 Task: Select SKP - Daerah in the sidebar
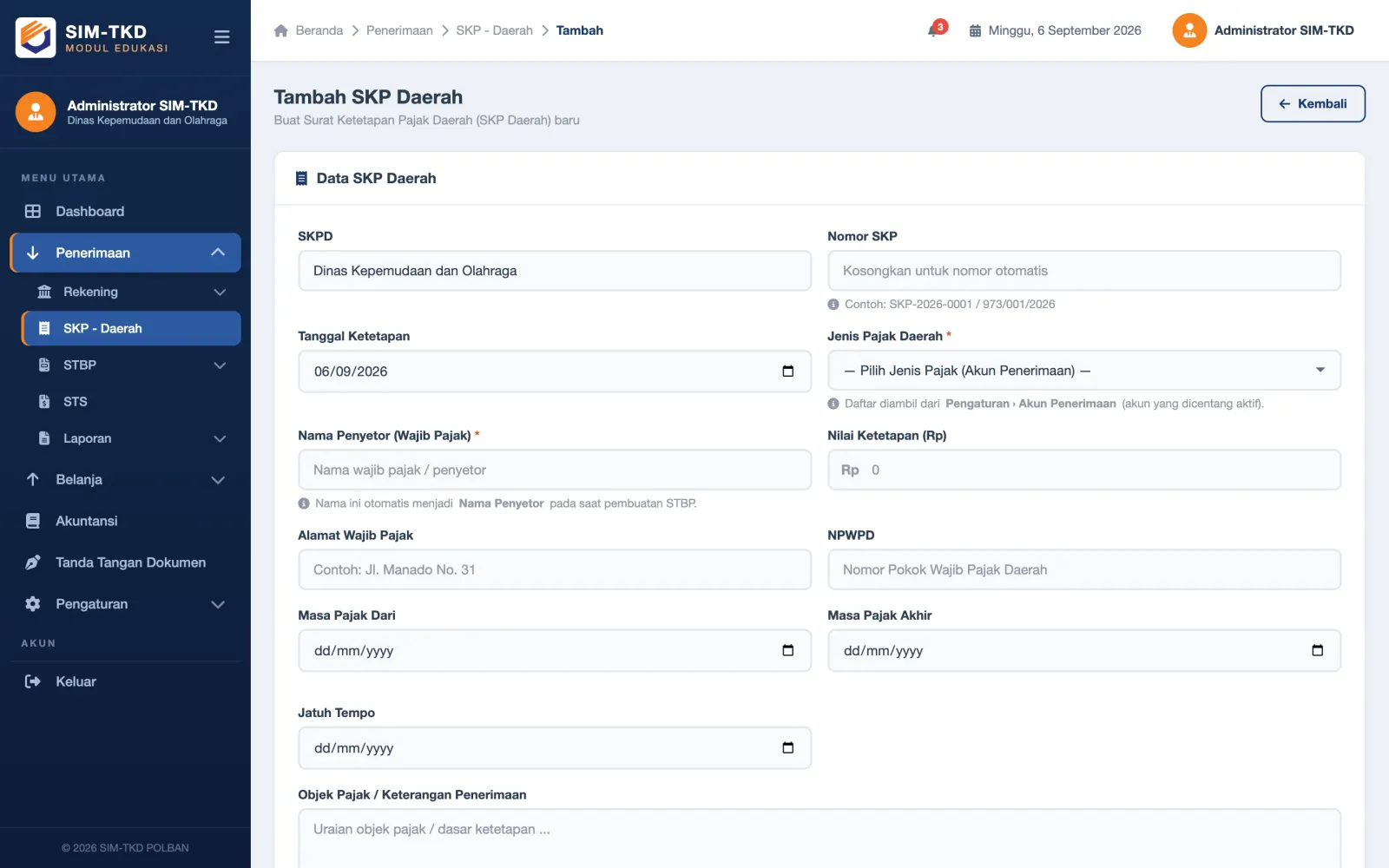[x=131, y=328]
